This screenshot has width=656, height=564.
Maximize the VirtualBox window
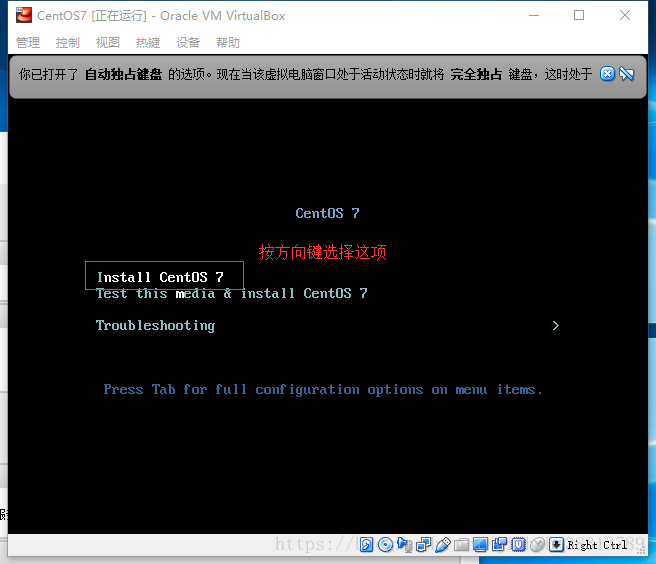tap(579, 15)
